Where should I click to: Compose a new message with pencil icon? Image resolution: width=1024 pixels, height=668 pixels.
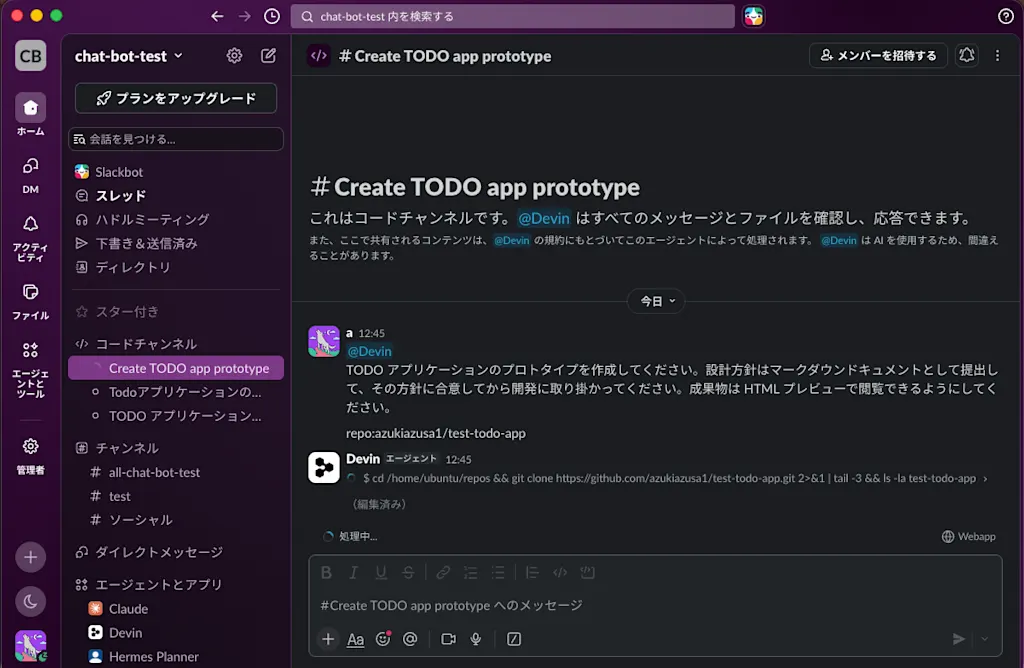tap(268, 56)
